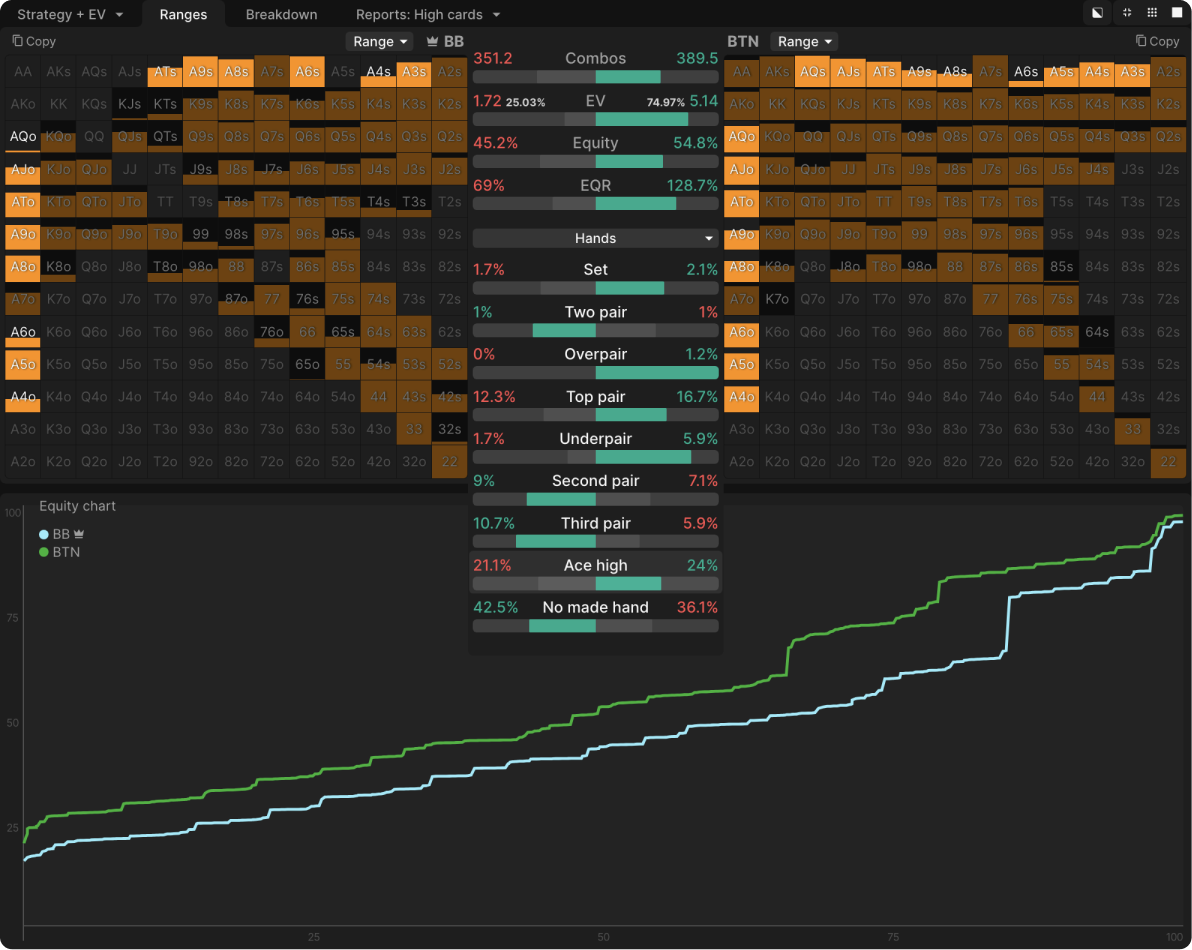Open the Strategy + EV dropdown
This screenshot has width=1192, height=950.
tap(70, 15)
